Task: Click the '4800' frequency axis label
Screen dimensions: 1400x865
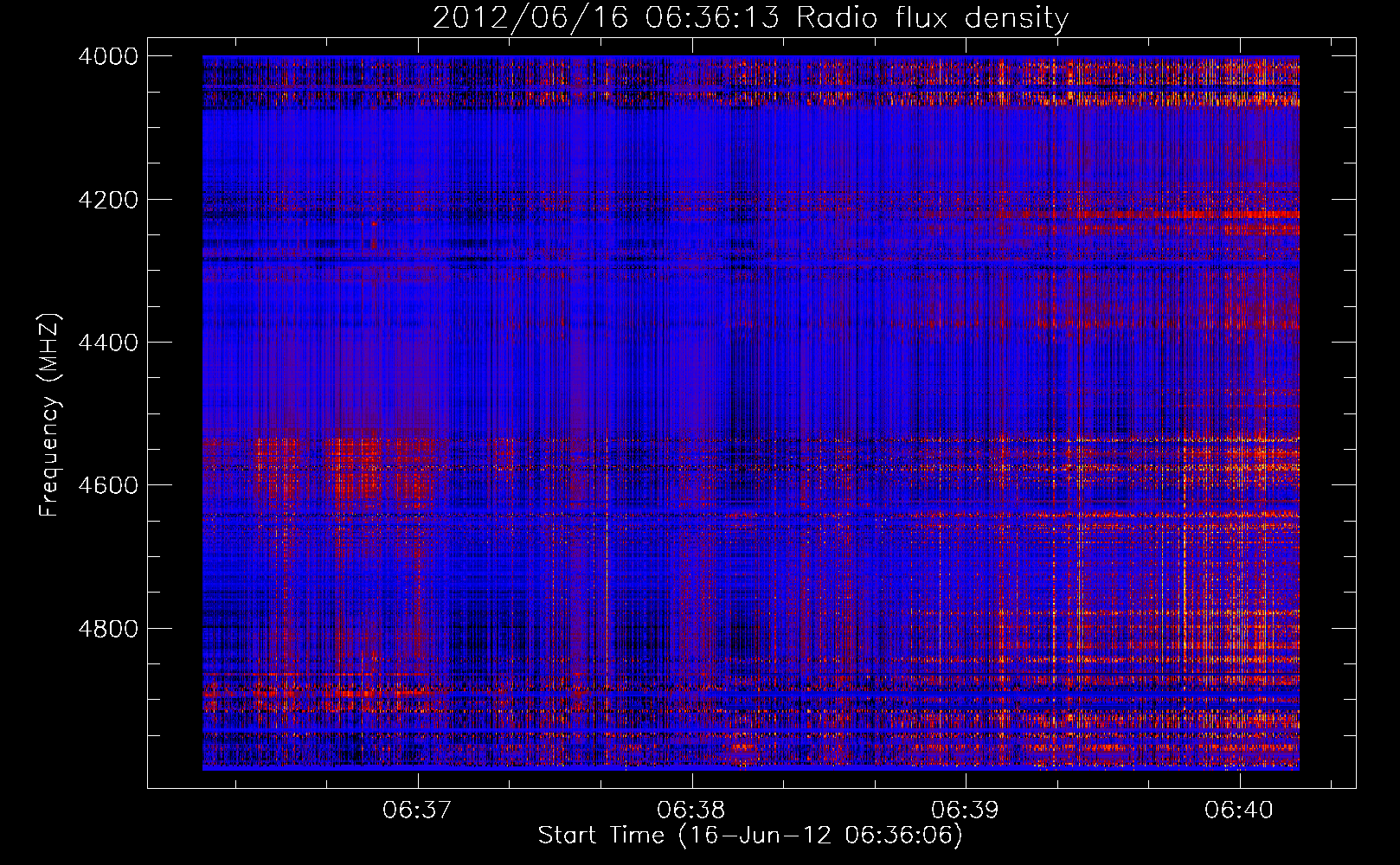Action: [108, 629]
